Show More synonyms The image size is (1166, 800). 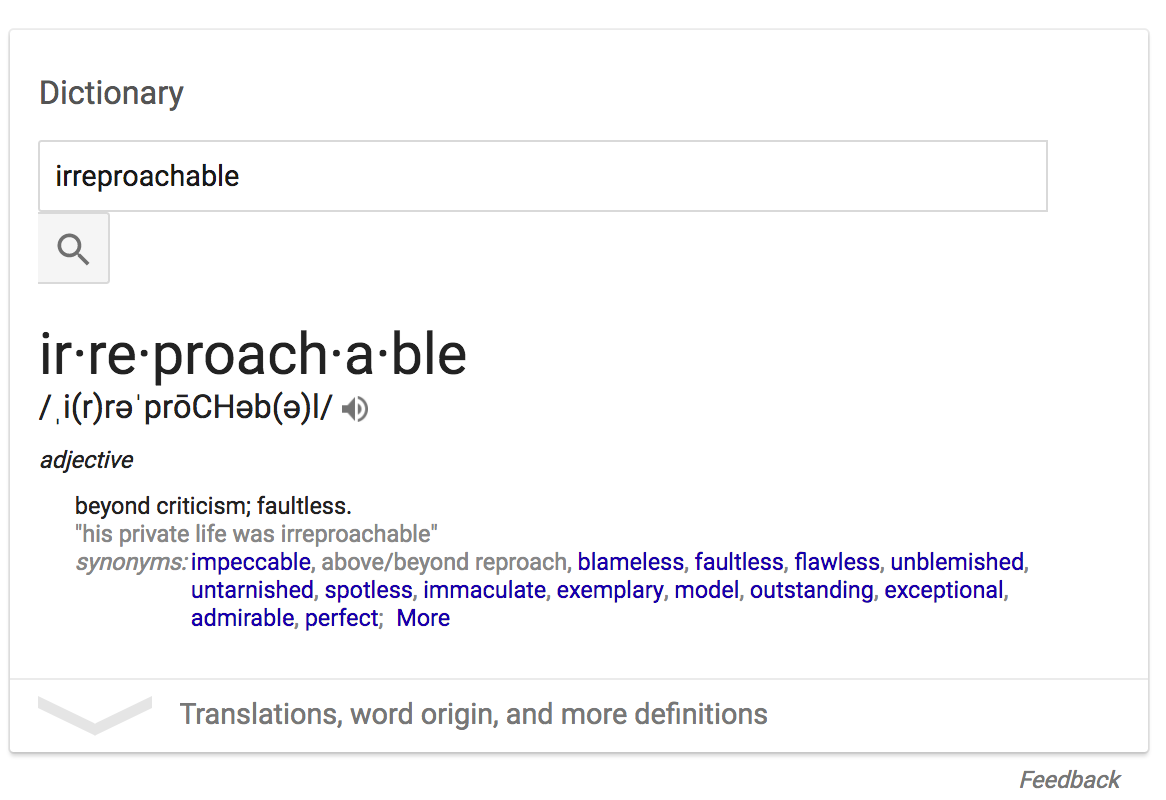[x=423, y=618]
